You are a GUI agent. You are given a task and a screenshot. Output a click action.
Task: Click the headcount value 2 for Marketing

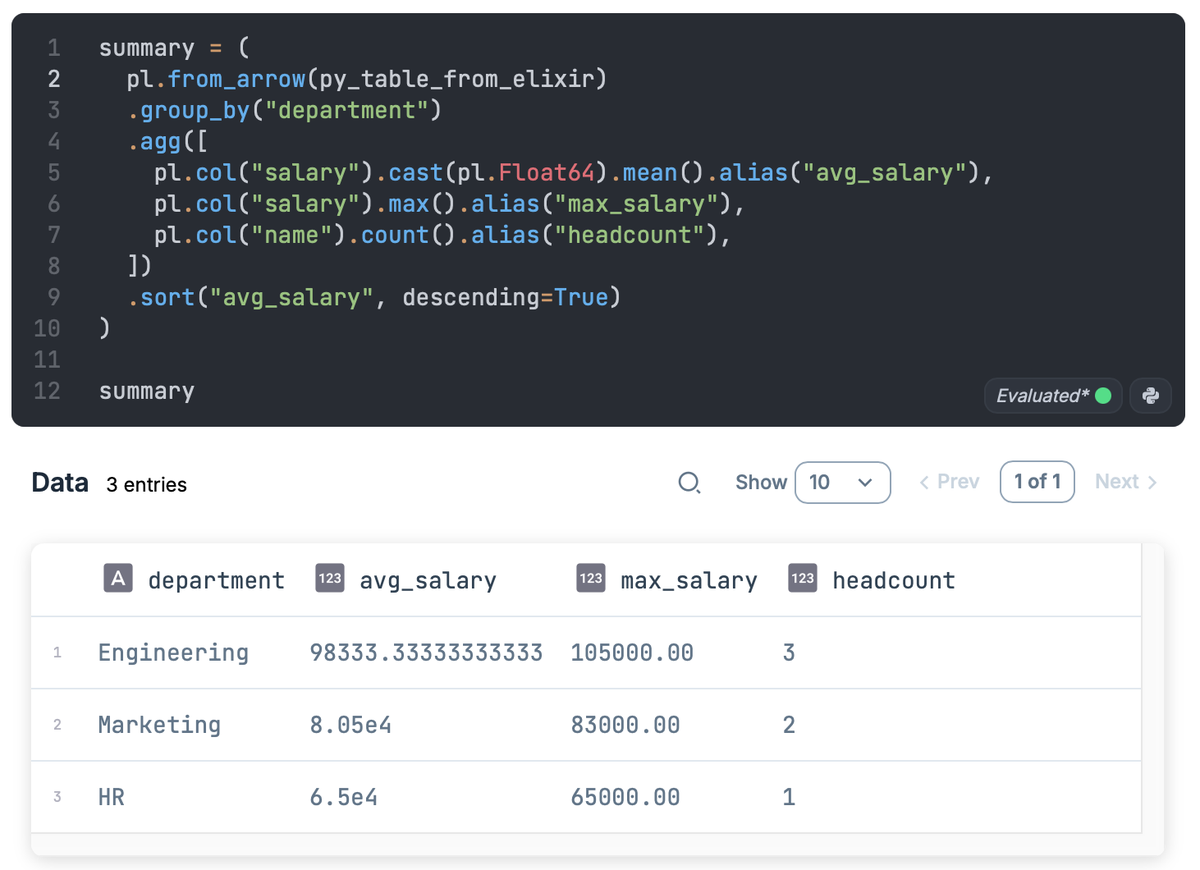coord(789,725)
